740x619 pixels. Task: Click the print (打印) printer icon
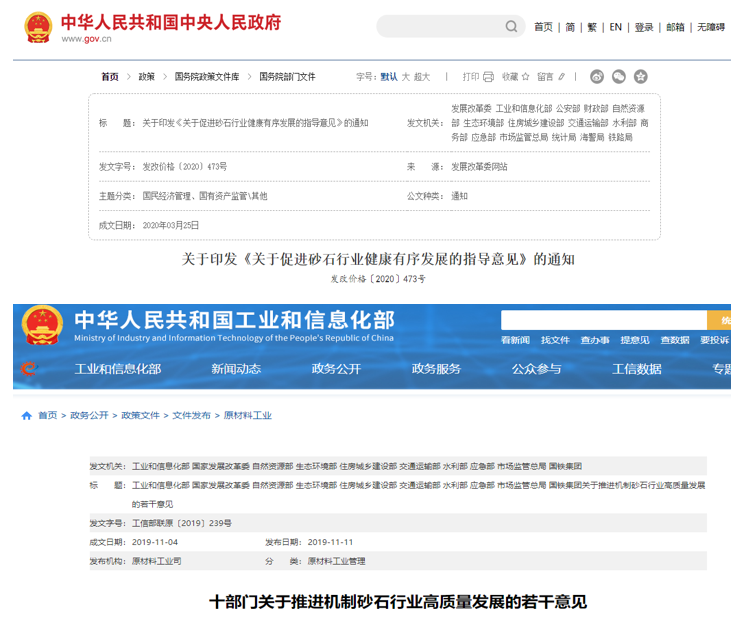(488, 76)
